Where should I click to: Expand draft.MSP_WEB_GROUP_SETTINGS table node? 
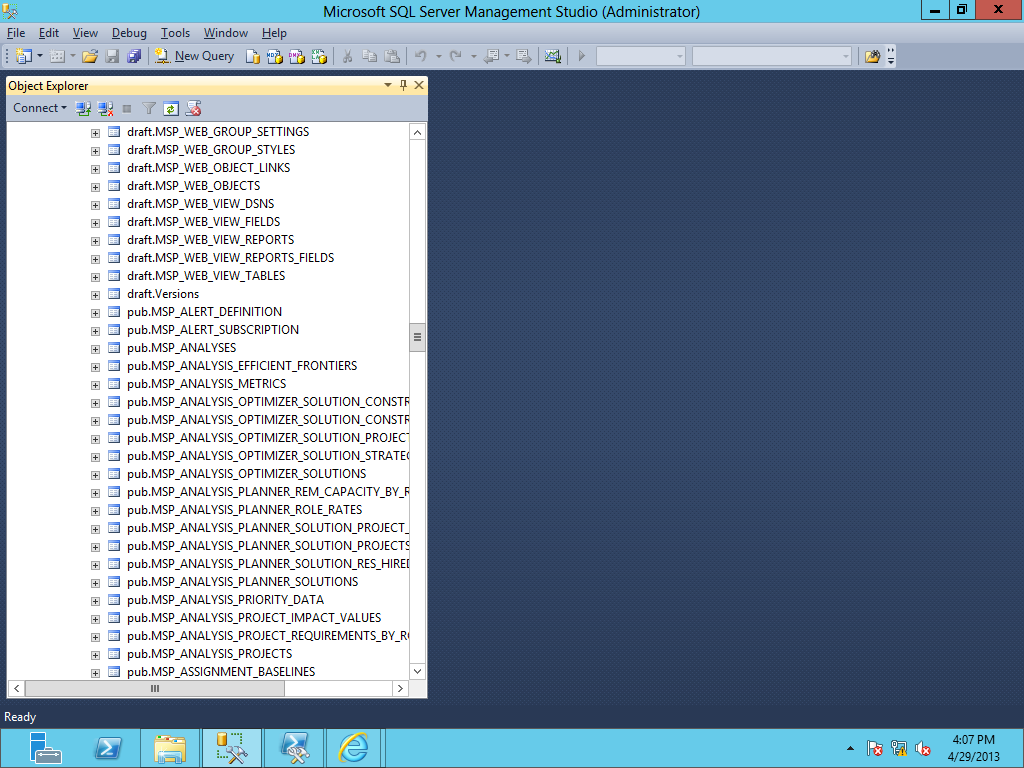click(x=95, y=133)
